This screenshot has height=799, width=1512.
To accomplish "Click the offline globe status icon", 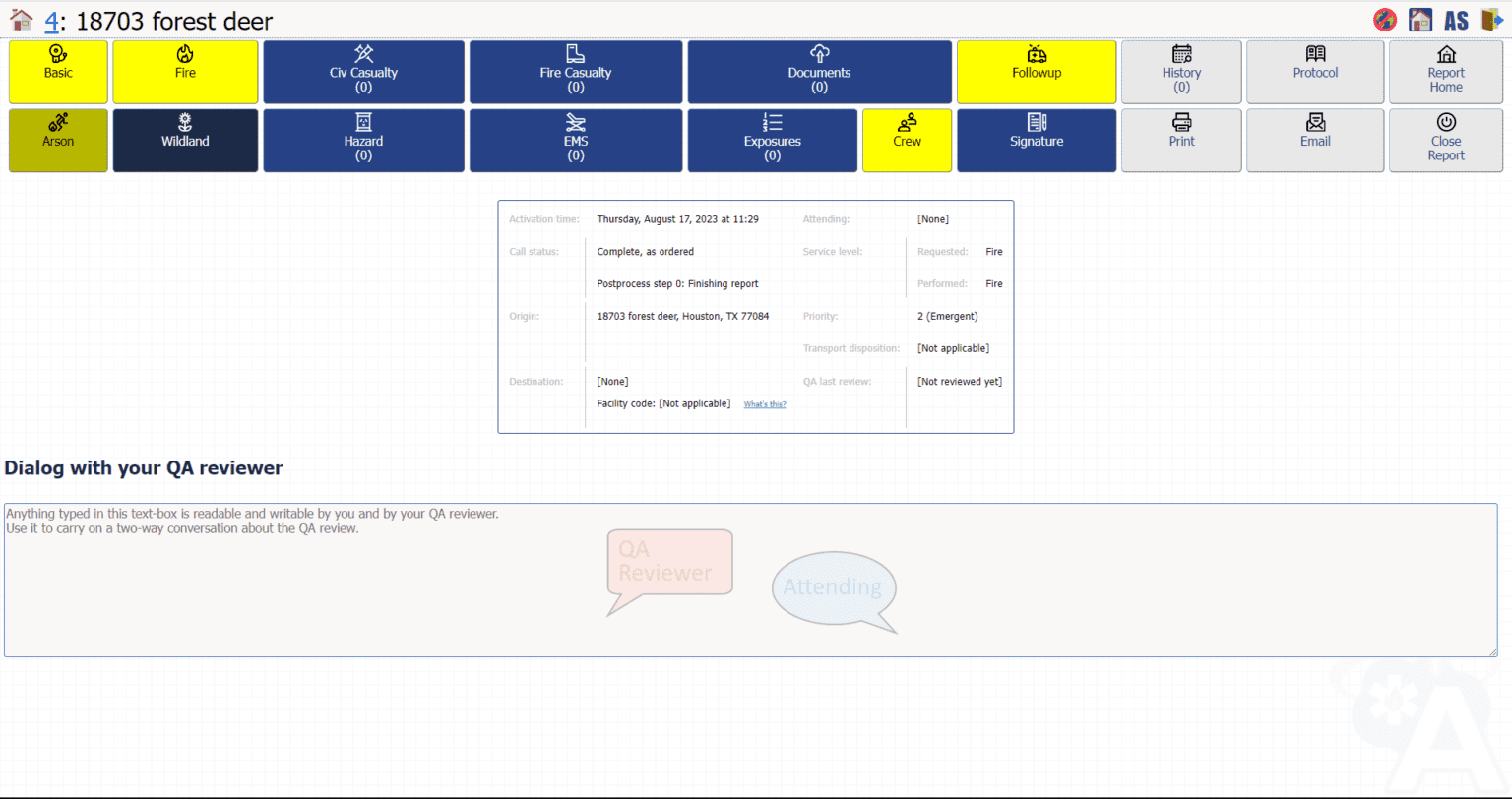I will (x=1384, y=19).
